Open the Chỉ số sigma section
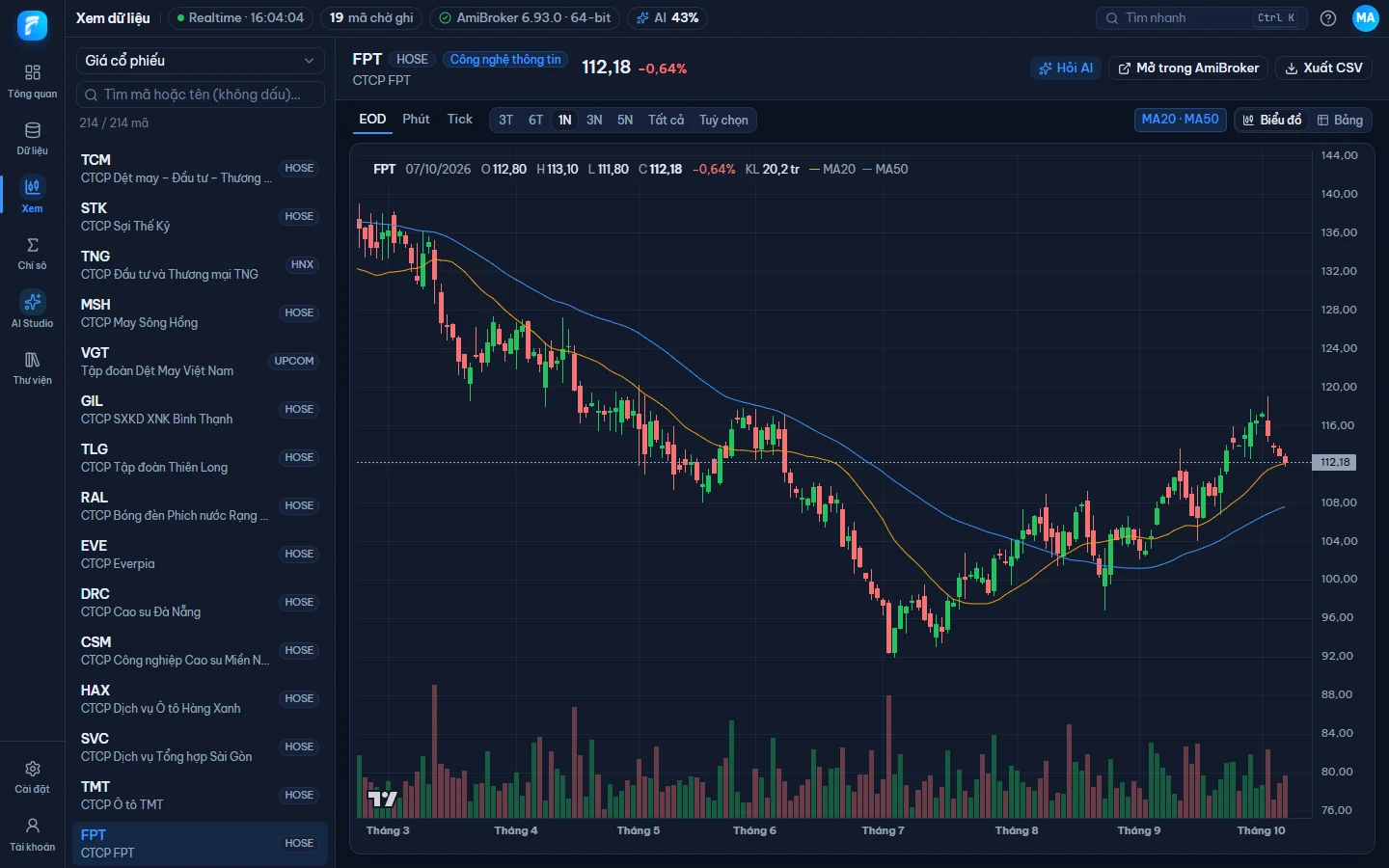 click(32, 253)
